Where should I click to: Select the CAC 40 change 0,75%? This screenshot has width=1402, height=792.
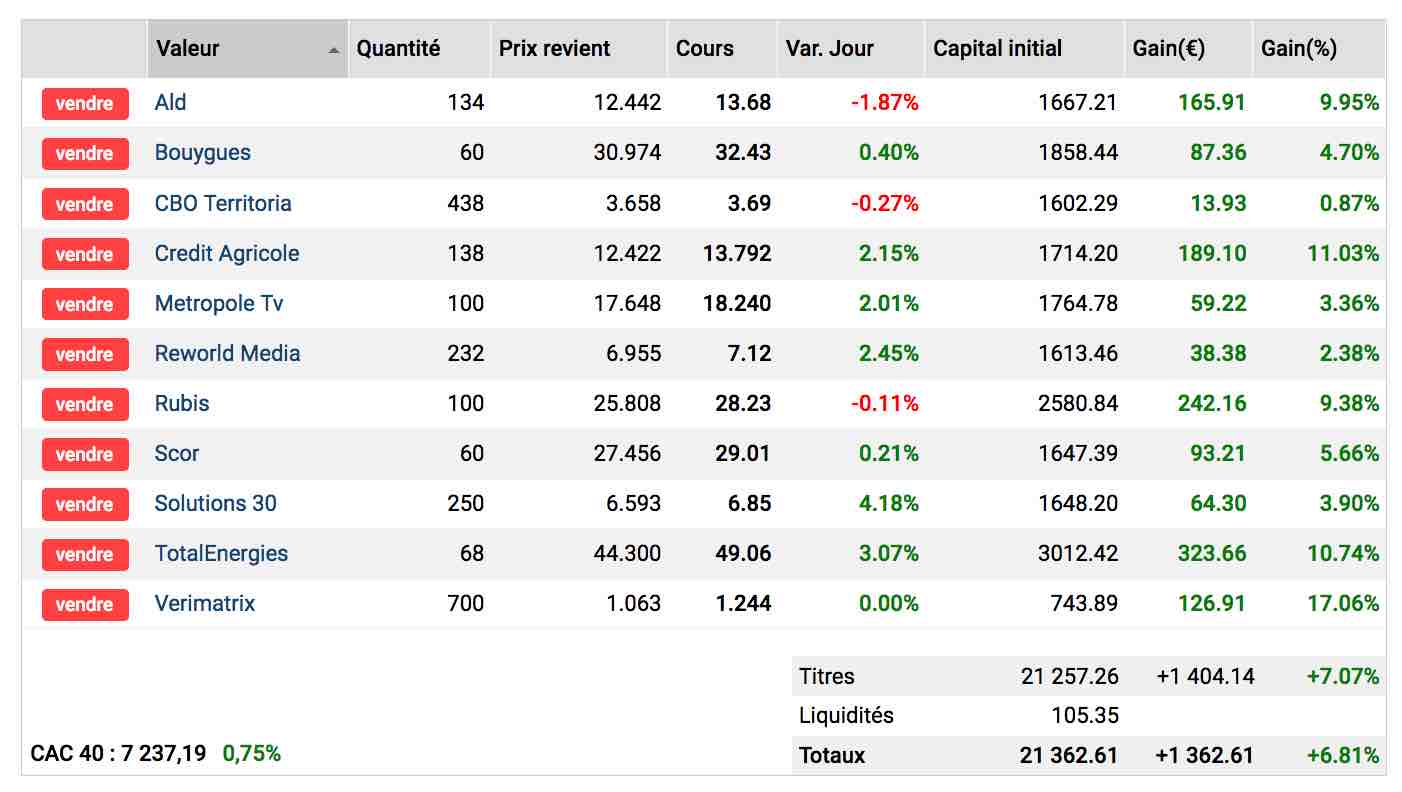click(252, 753)
